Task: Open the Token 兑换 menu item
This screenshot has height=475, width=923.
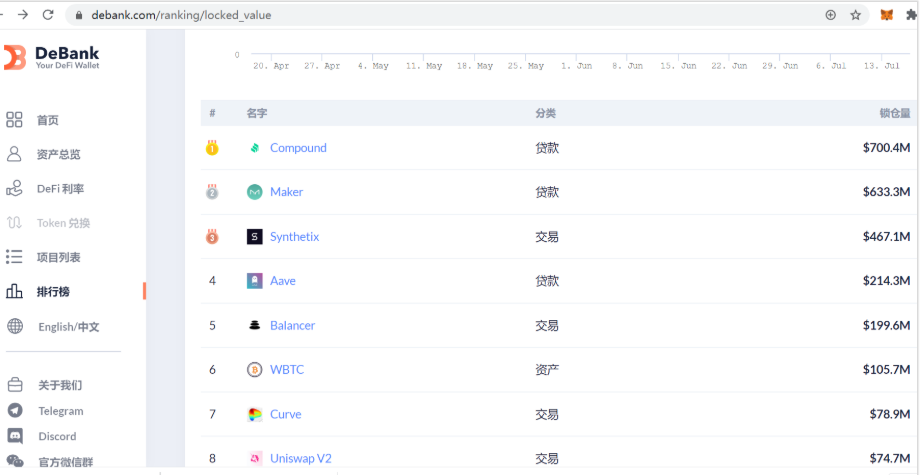Action: pos(63,222)
